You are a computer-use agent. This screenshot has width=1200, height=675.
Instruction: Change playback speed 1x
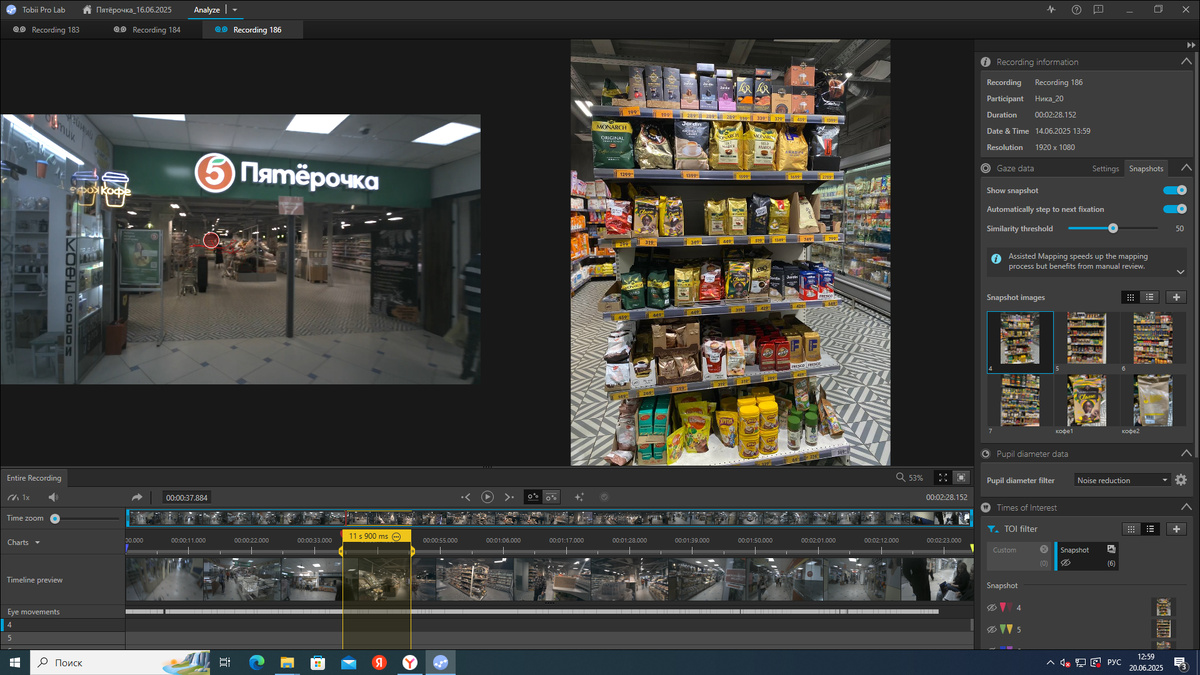18,497
